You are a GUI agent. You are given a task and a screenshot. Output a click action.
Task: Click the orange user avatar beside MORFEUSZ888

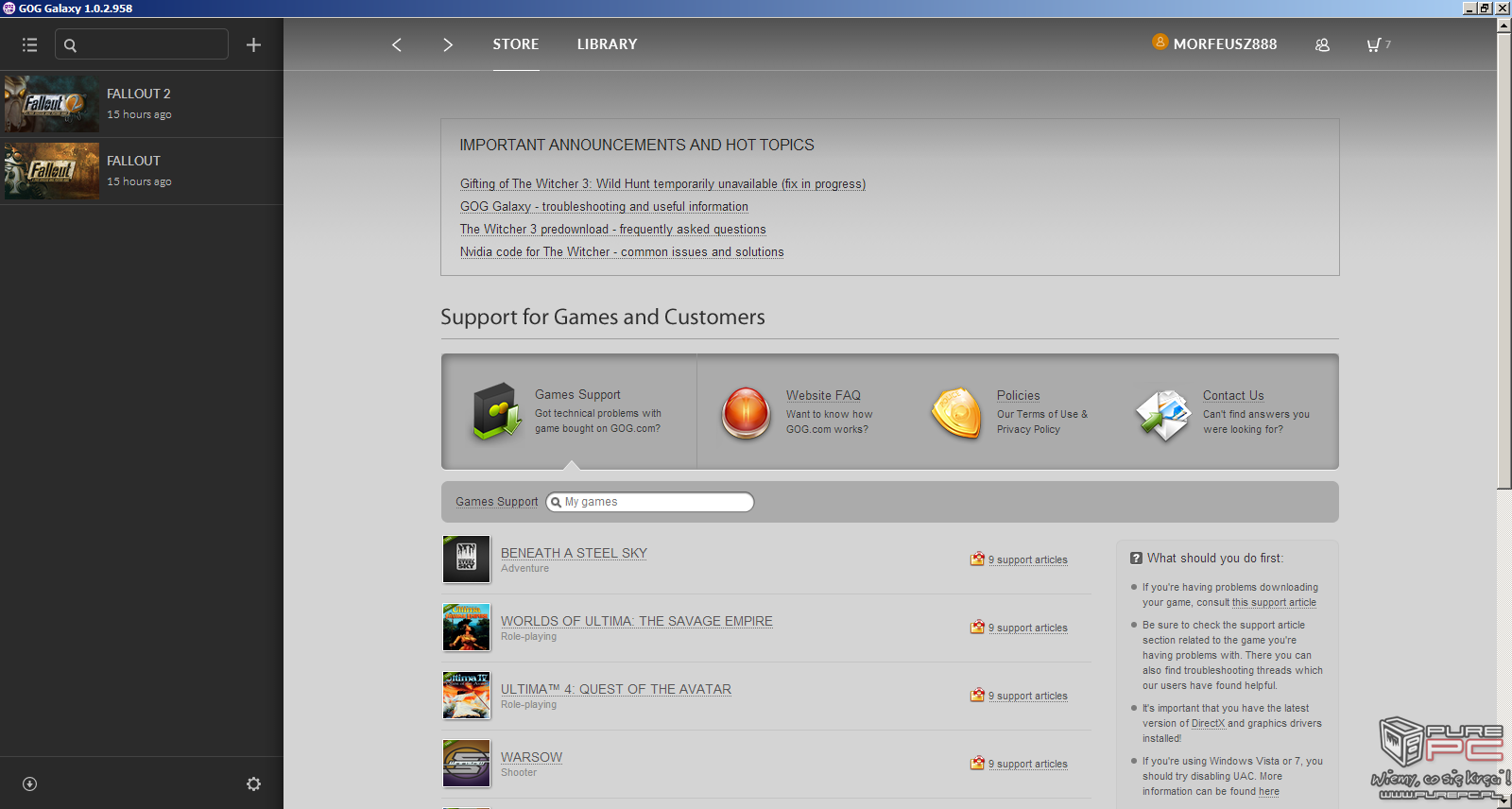click(1160, 42)
